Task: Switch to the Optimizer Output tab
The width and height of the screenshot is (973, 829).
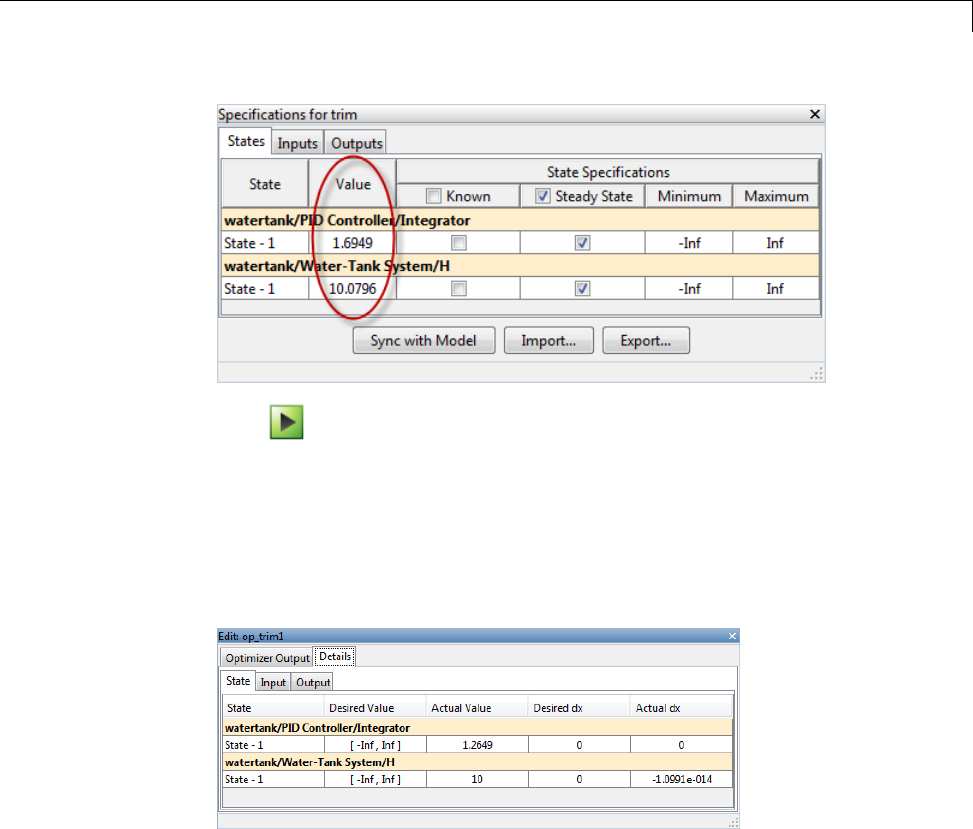Action: (267, 658)
